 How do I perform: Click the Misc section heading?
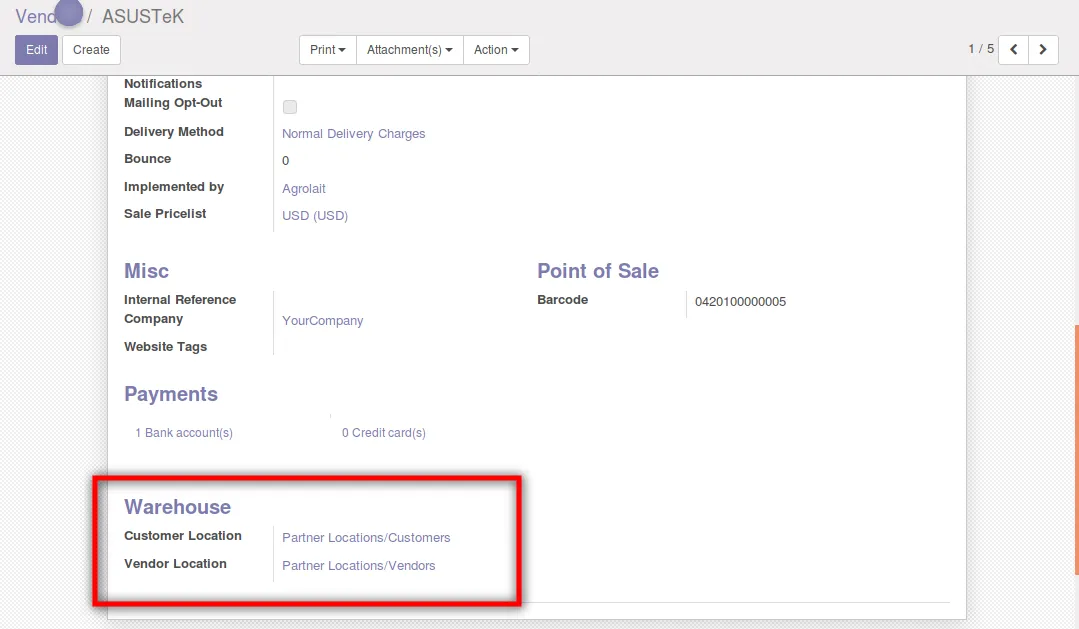147,271
